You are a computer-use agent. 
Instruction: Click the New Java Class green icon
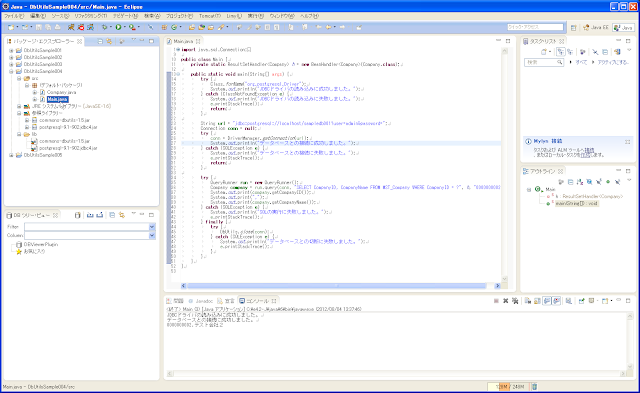coord(174,27)
